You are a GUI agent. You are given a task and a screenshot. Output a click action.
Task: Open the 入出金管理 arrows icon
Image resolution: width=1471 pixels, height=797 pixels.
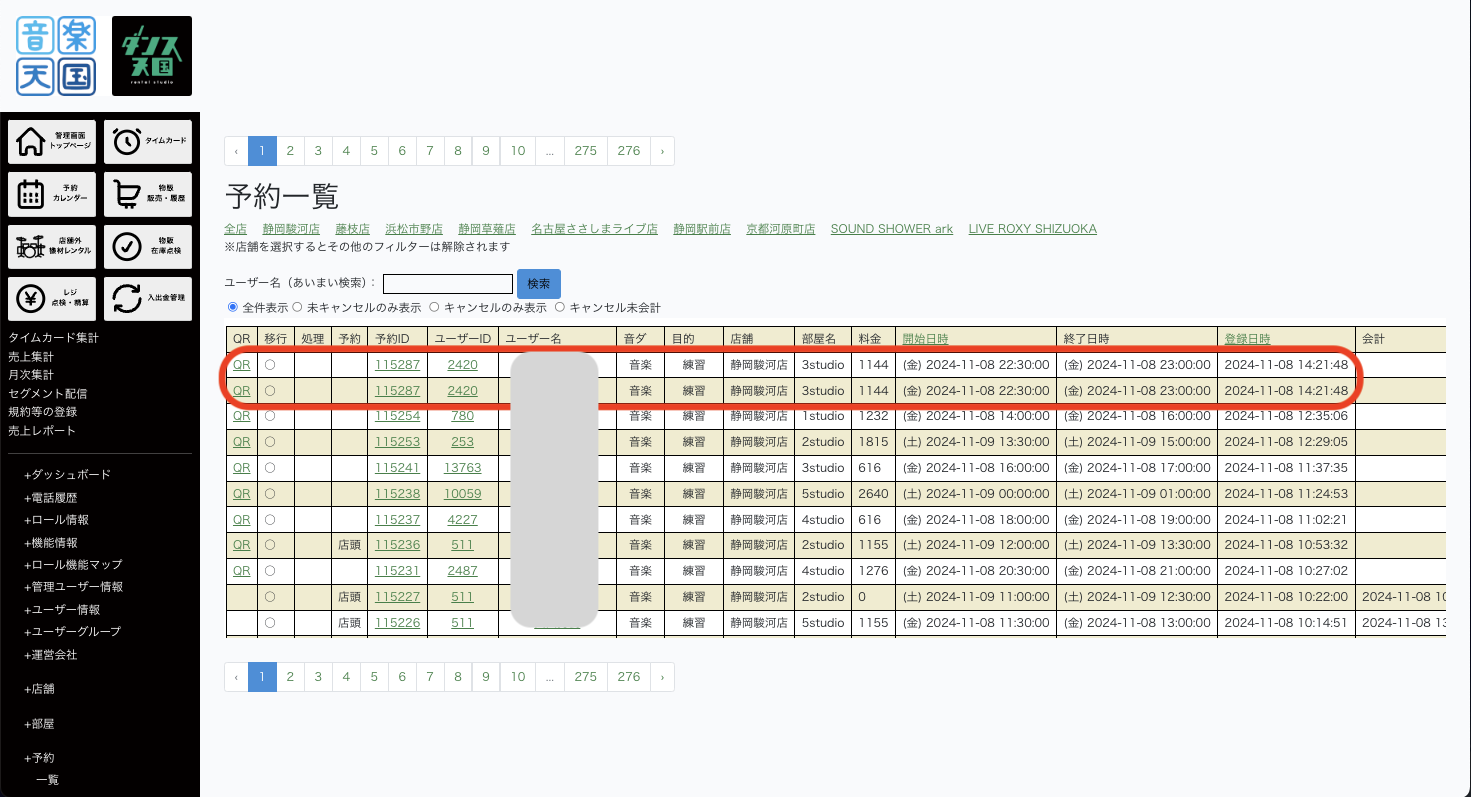pos(148,298)
